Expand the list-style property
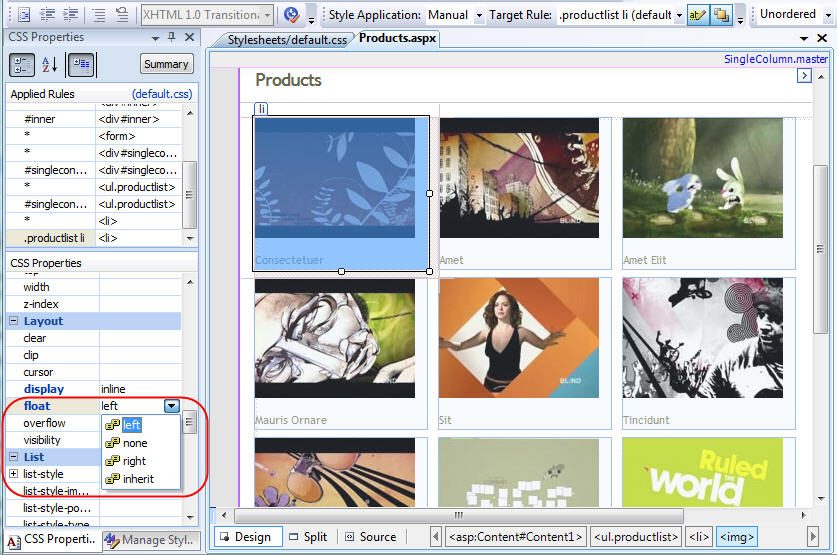The image size is (837, 555). 14,474
